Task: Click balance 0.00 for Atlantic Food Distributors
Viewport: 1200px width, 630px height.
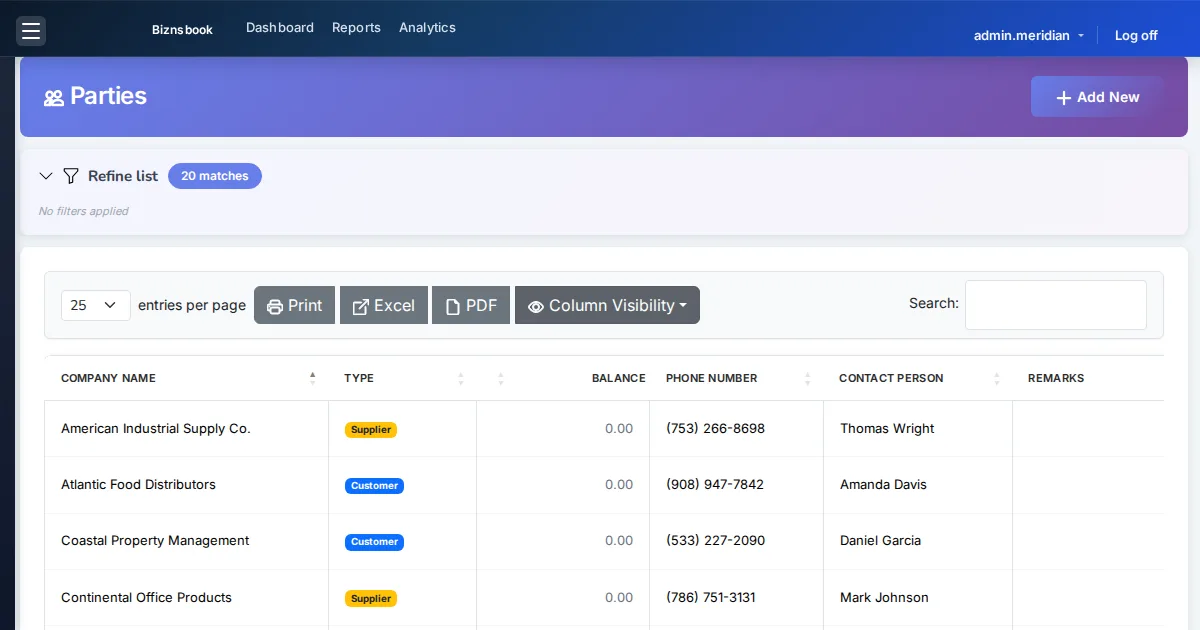Action: coord(619,485)
